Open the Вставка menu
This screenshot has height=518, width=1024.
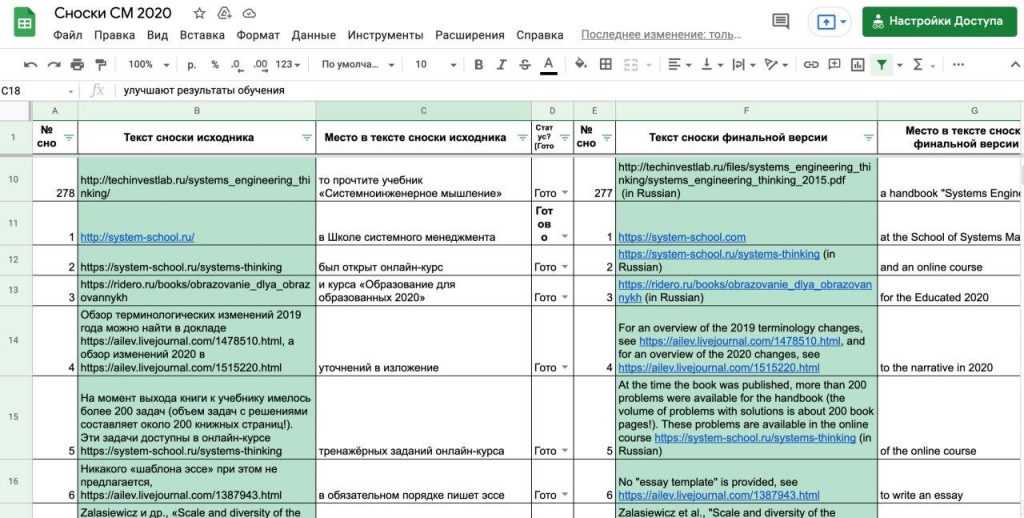coord(202,35)
